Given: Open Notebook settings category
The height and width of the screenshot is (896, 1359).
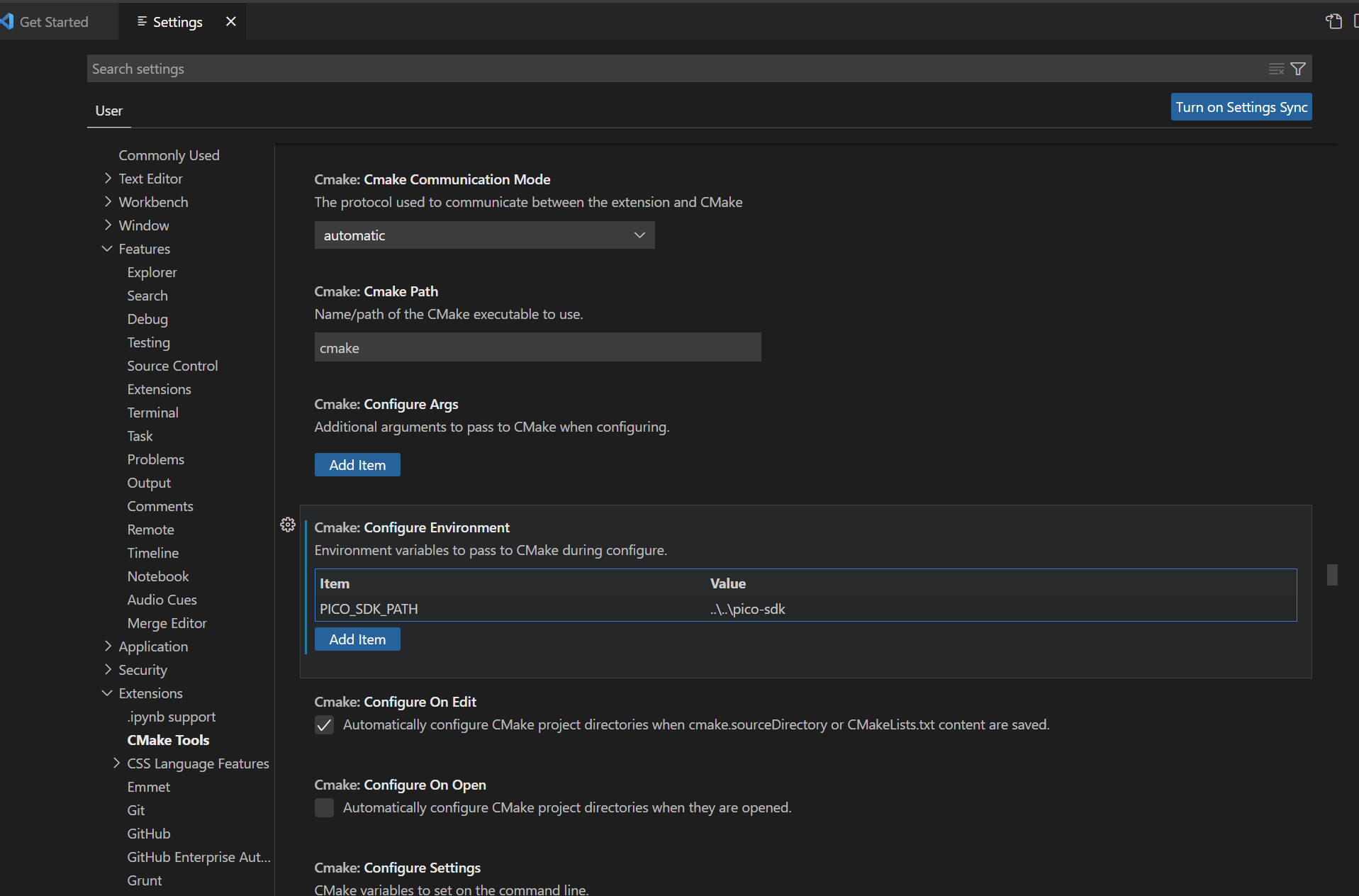Looking at the screenshot, I should (158, 576).
